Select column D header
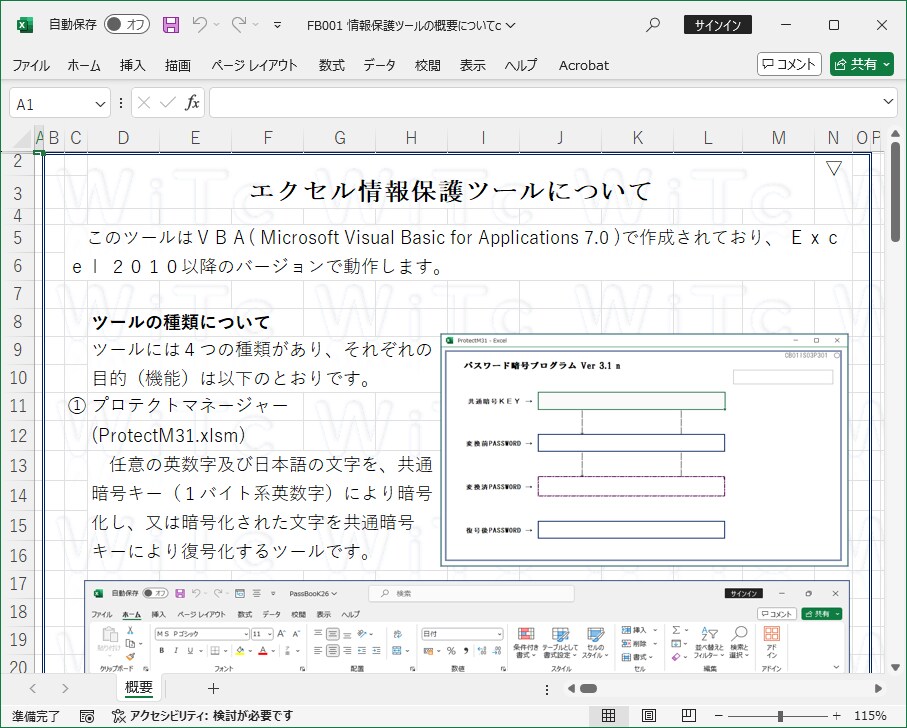Image resolution: width=907 pixels, height=728 pixels. click(x=123, y=138)
